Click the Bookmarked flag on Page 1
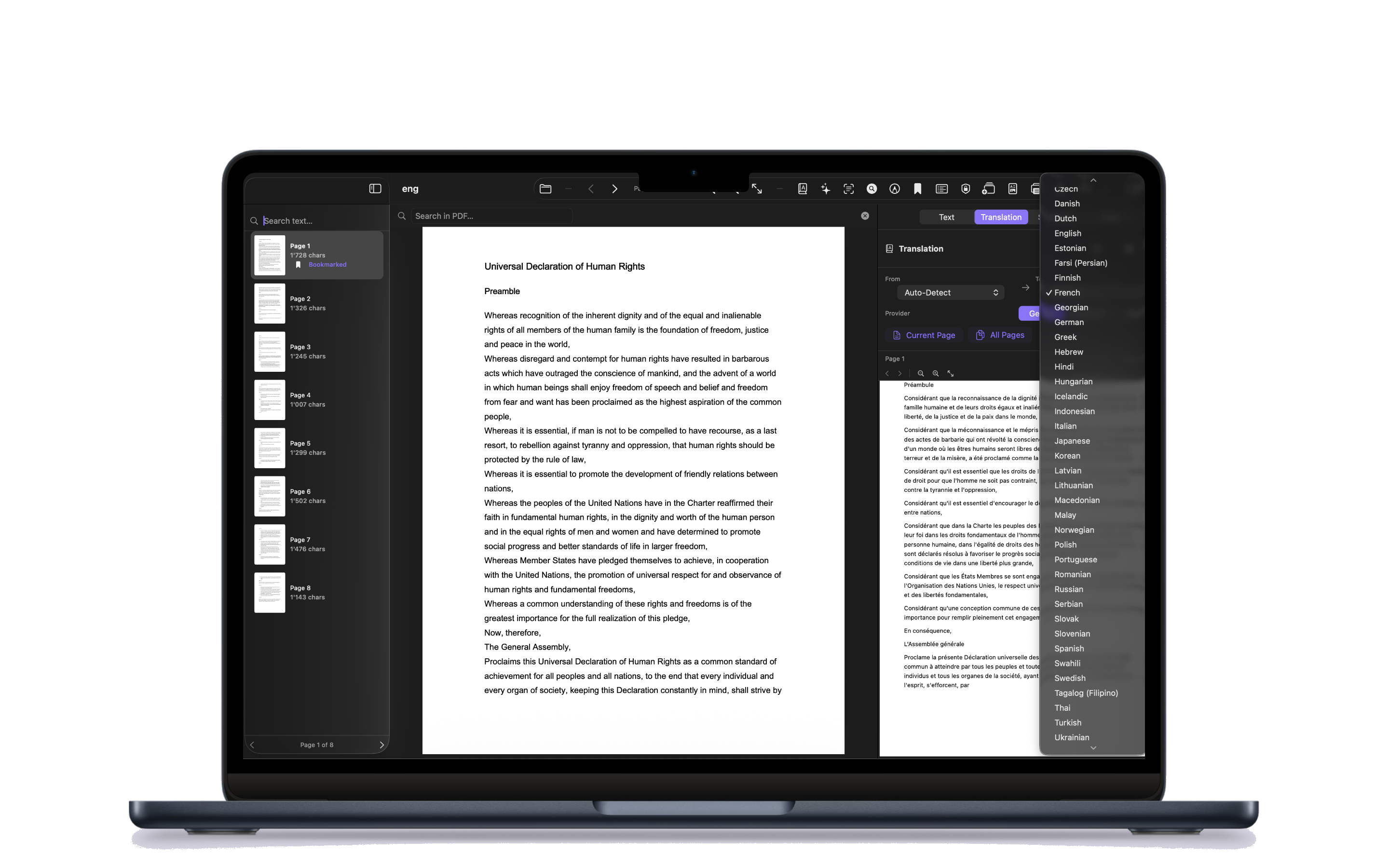This screenshot has height=868, width=1389. click(321, 265)
